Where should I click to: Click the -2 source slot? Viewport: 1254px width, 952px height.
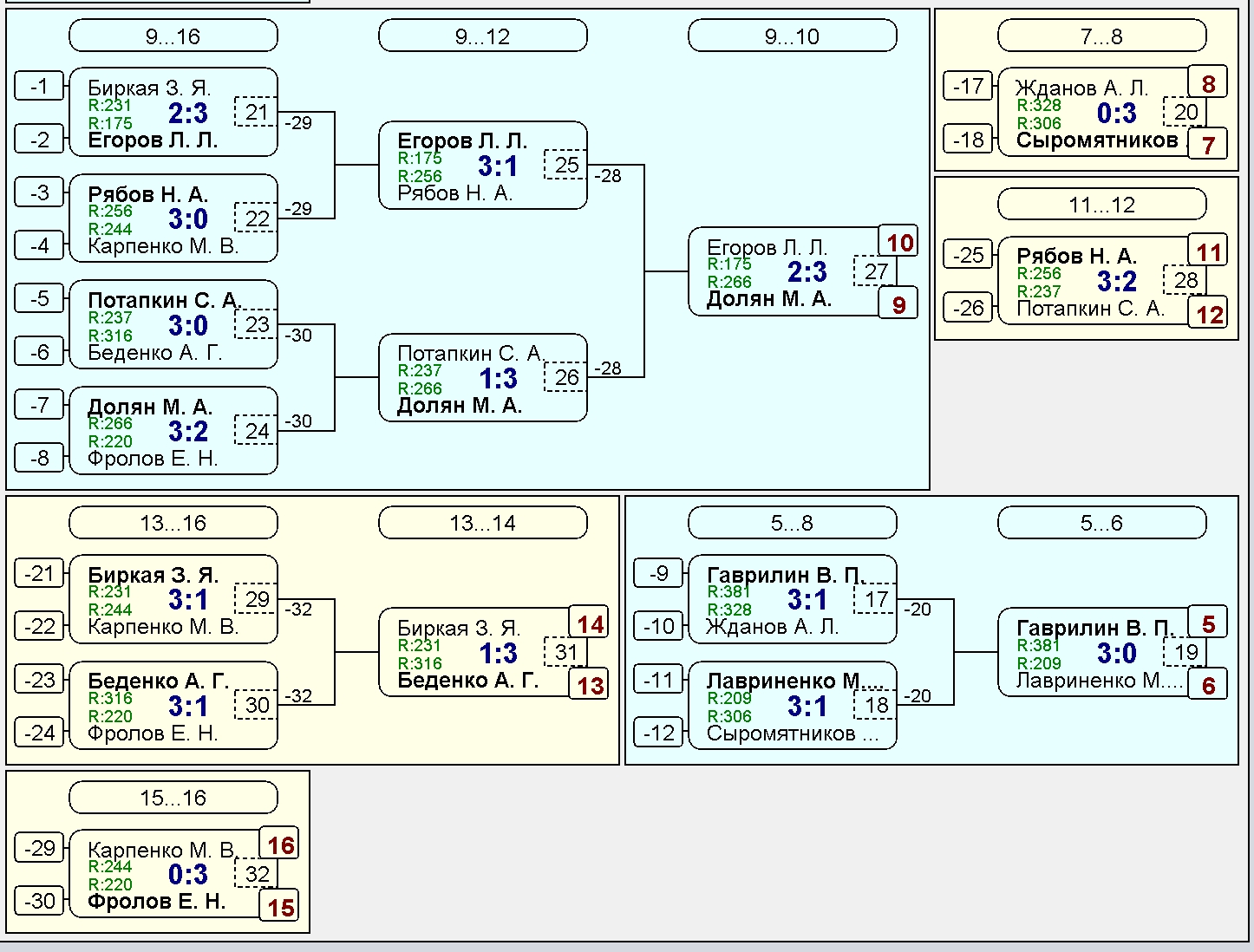(40, 139)
